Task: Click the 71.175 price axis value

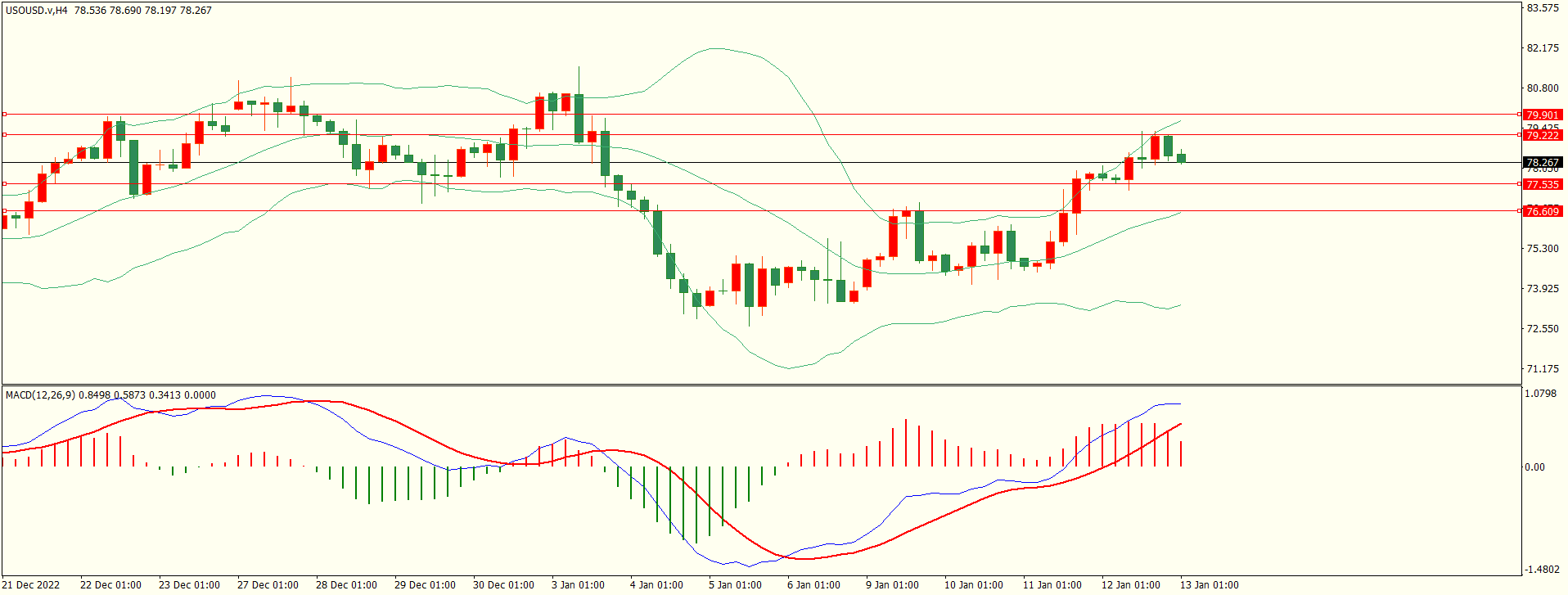Action: (1543, 369)
